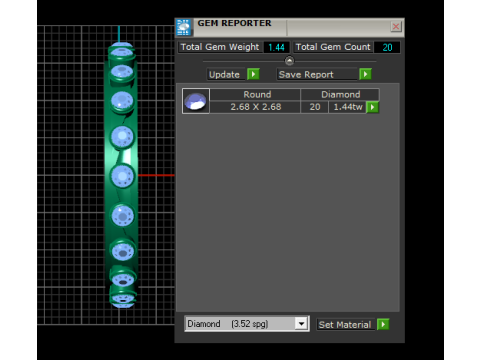Collapse the panel using round arrow handle

[x=289, y=61]
